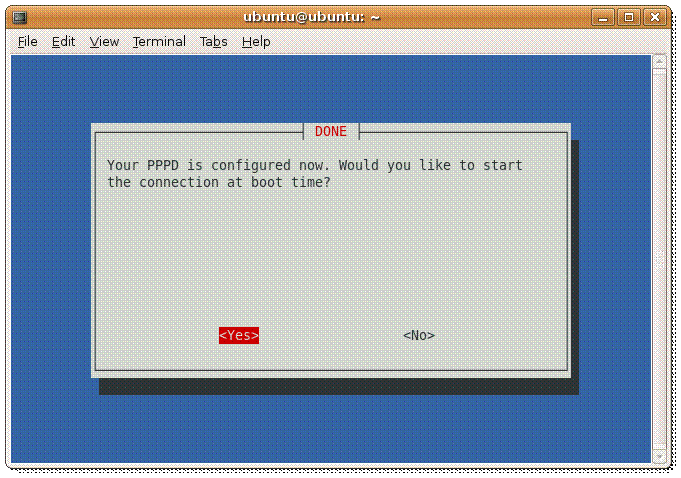Open the terminal window menu icon

20,17
